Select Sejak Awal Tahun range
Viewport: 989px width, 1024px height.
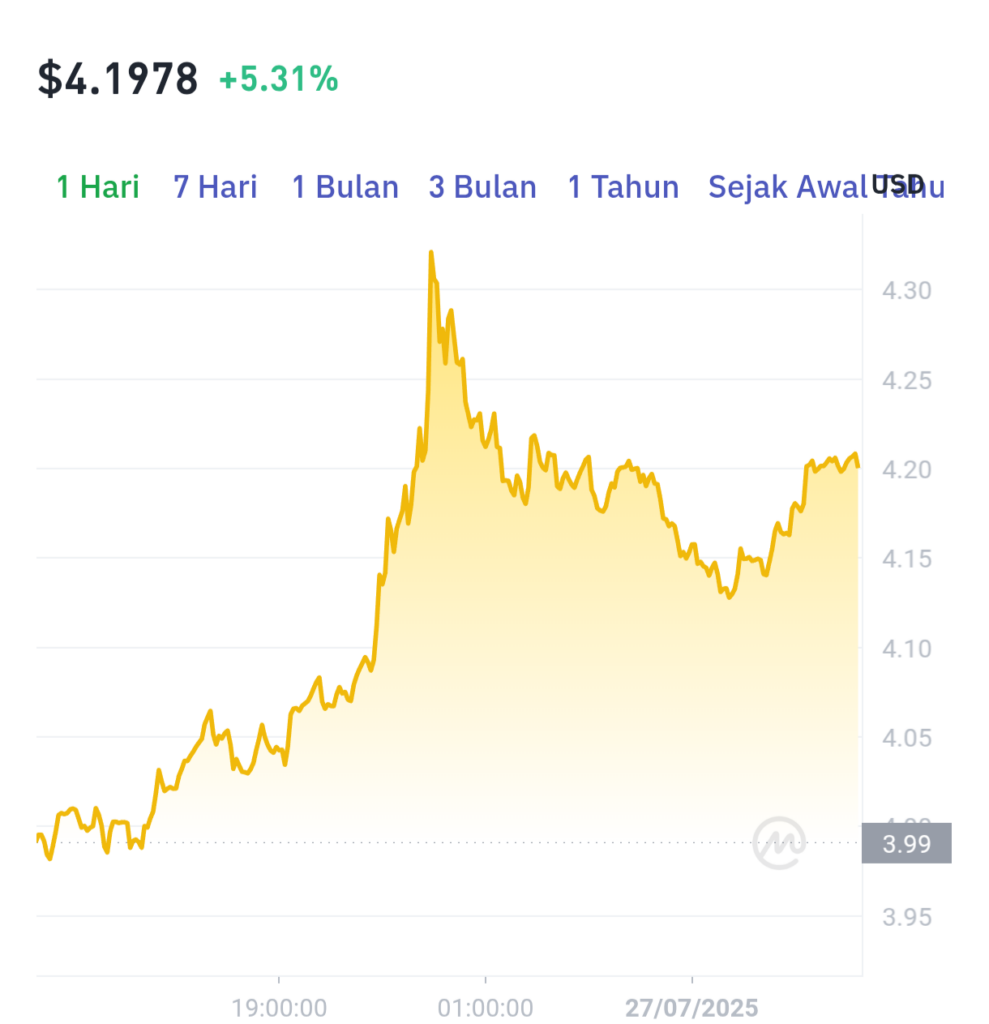click(x=826, y=187)
